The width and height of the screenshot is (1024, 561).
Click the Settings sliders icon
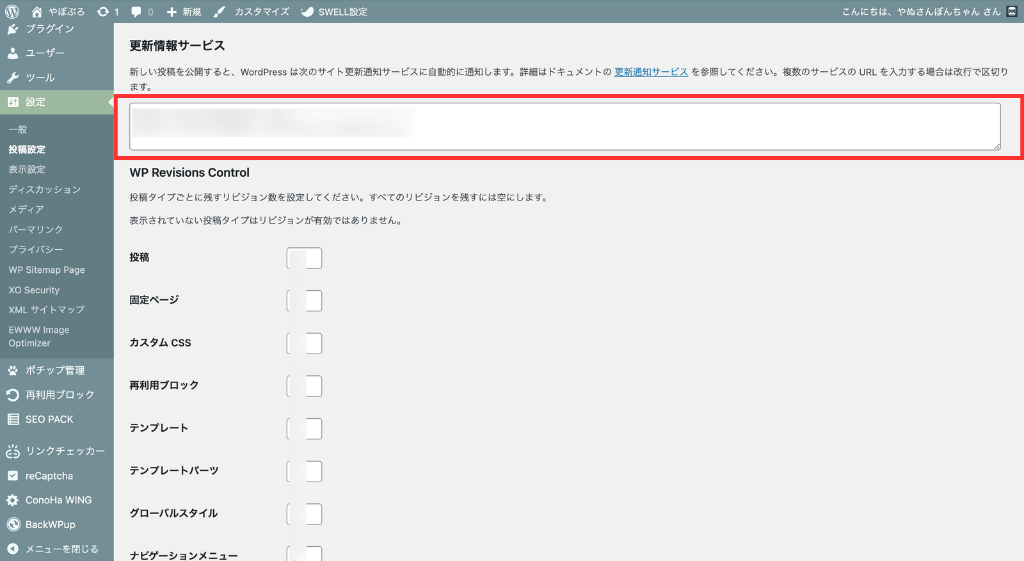click(x=12, y=102)
